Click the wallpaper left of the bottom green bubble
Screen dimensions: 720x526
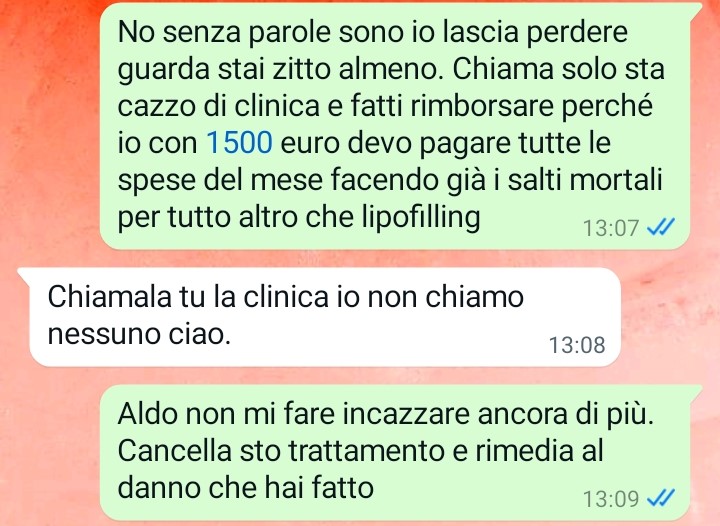click(50, 453)
